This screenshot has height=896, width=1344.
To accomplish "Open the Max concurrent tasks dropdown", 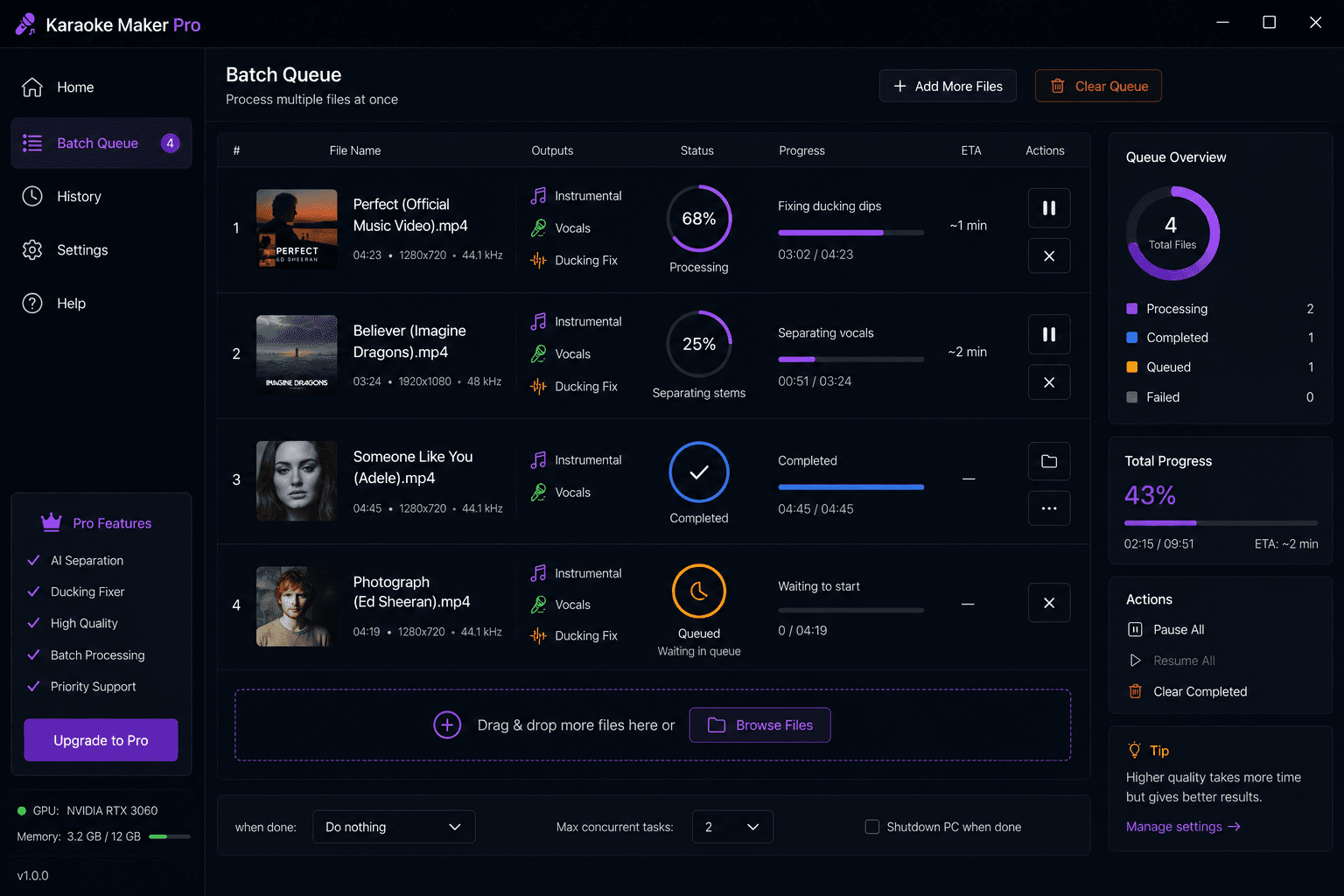I will [732, 827].
